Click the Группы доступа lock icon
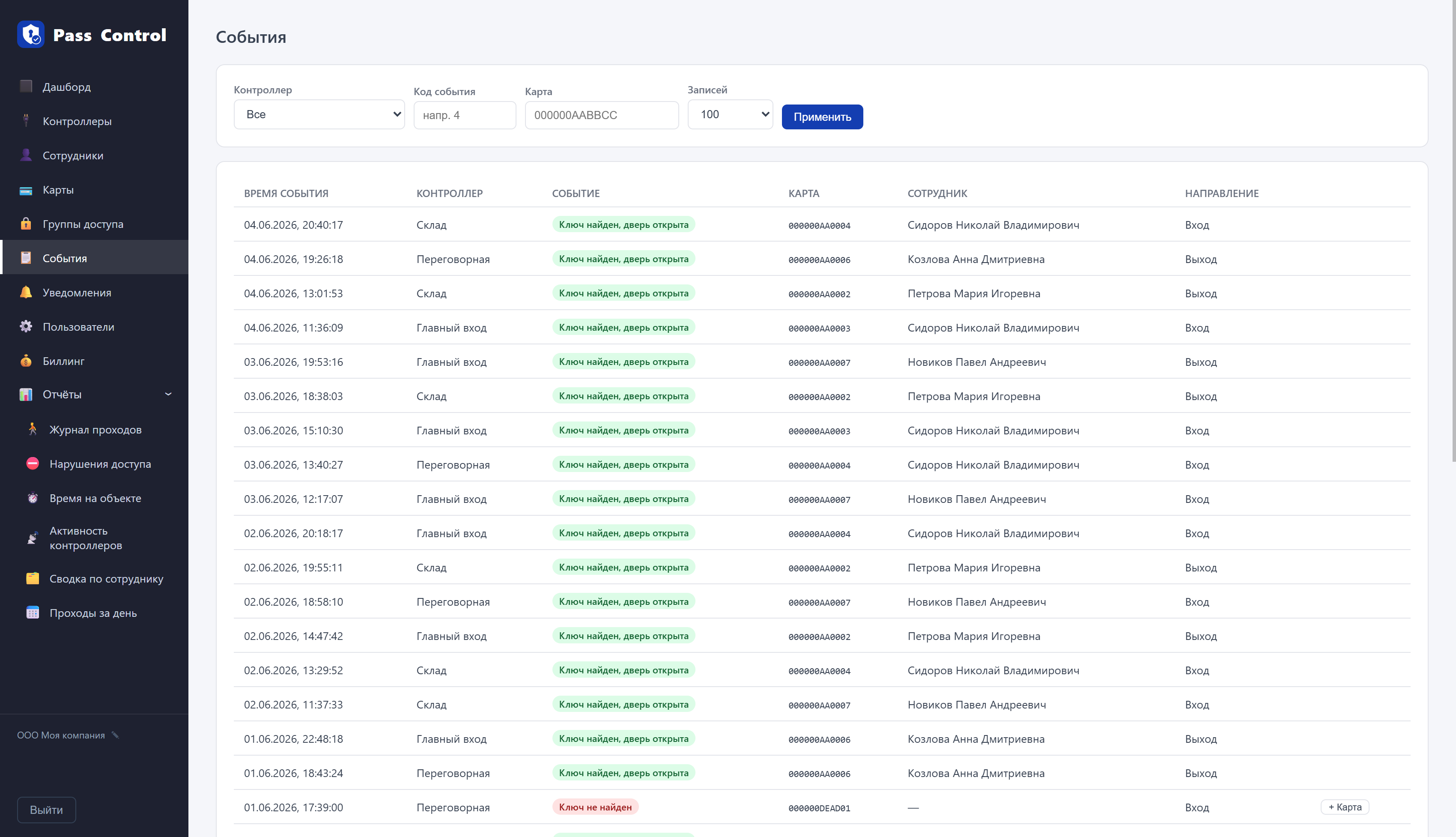The width and height of the screenshot is (1456, 837). tap(26, 224)
